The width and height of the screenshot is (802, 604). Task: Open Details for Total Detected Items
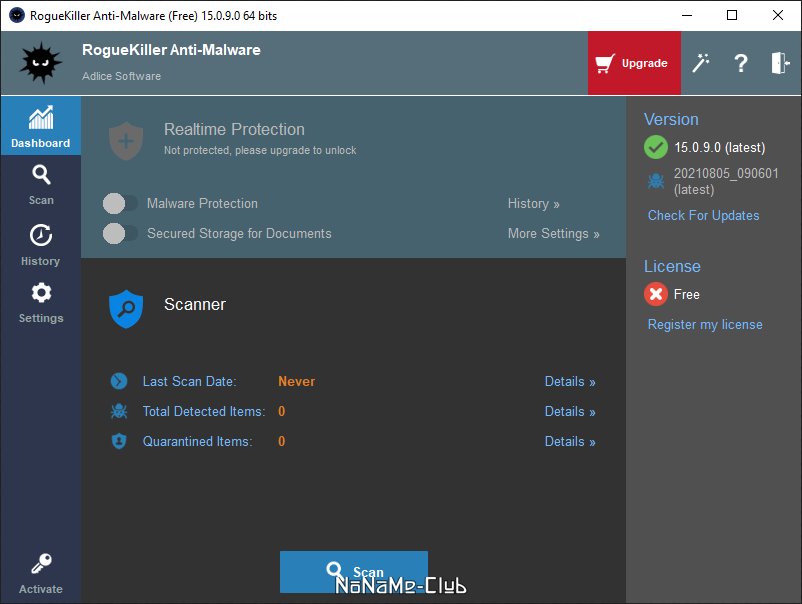[570, 412]
